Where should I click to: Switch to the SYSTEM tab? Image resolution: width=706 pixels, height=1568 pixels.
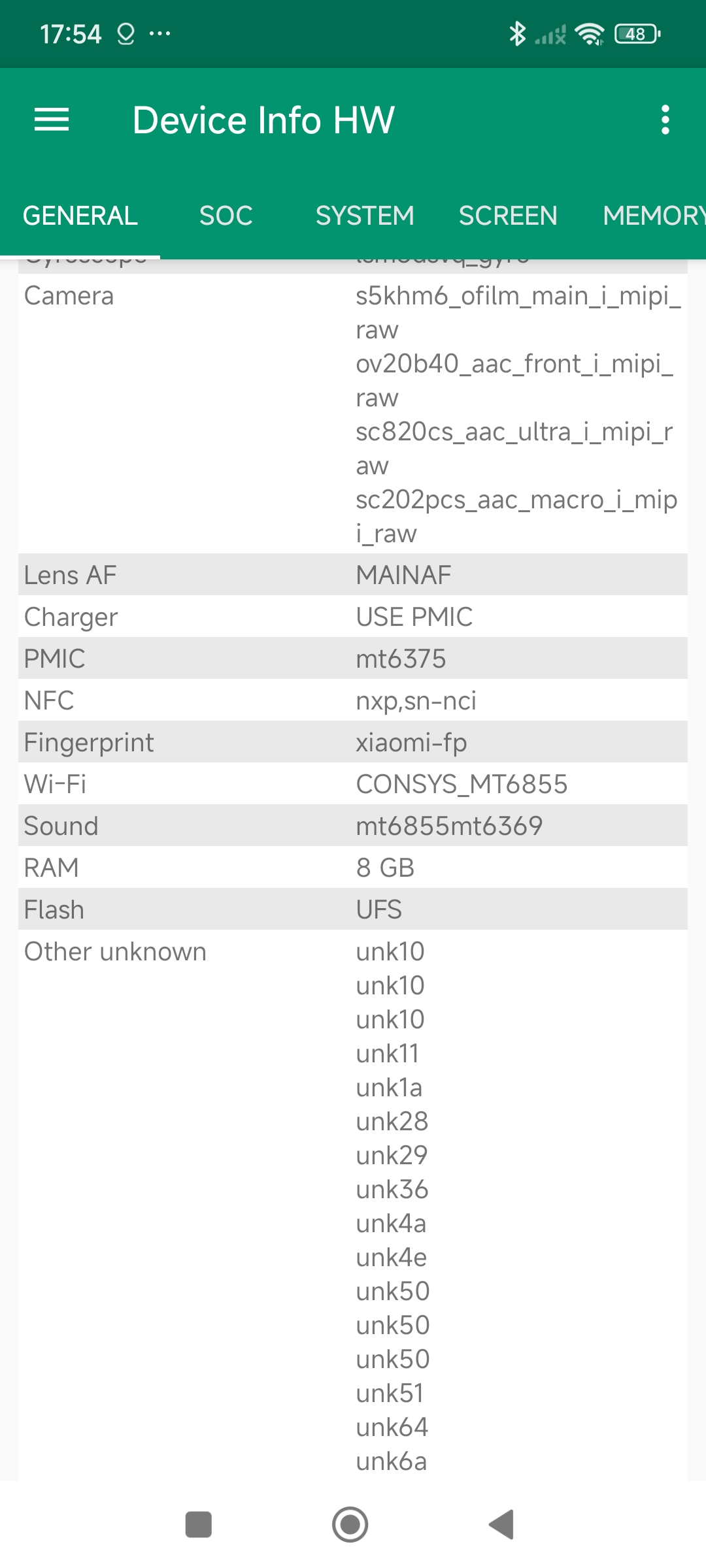click(x=365, y=216)
